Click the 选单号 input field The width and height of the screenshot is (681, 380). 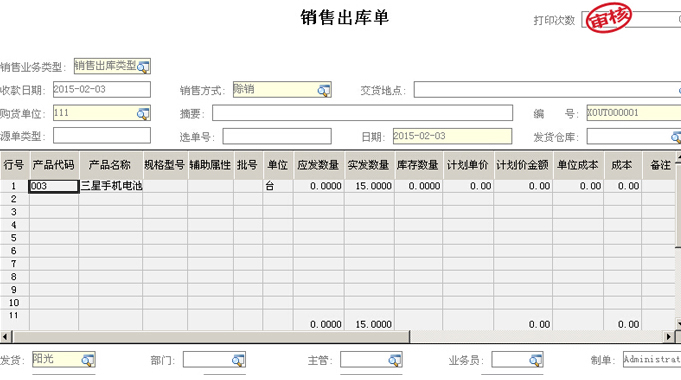277,136
